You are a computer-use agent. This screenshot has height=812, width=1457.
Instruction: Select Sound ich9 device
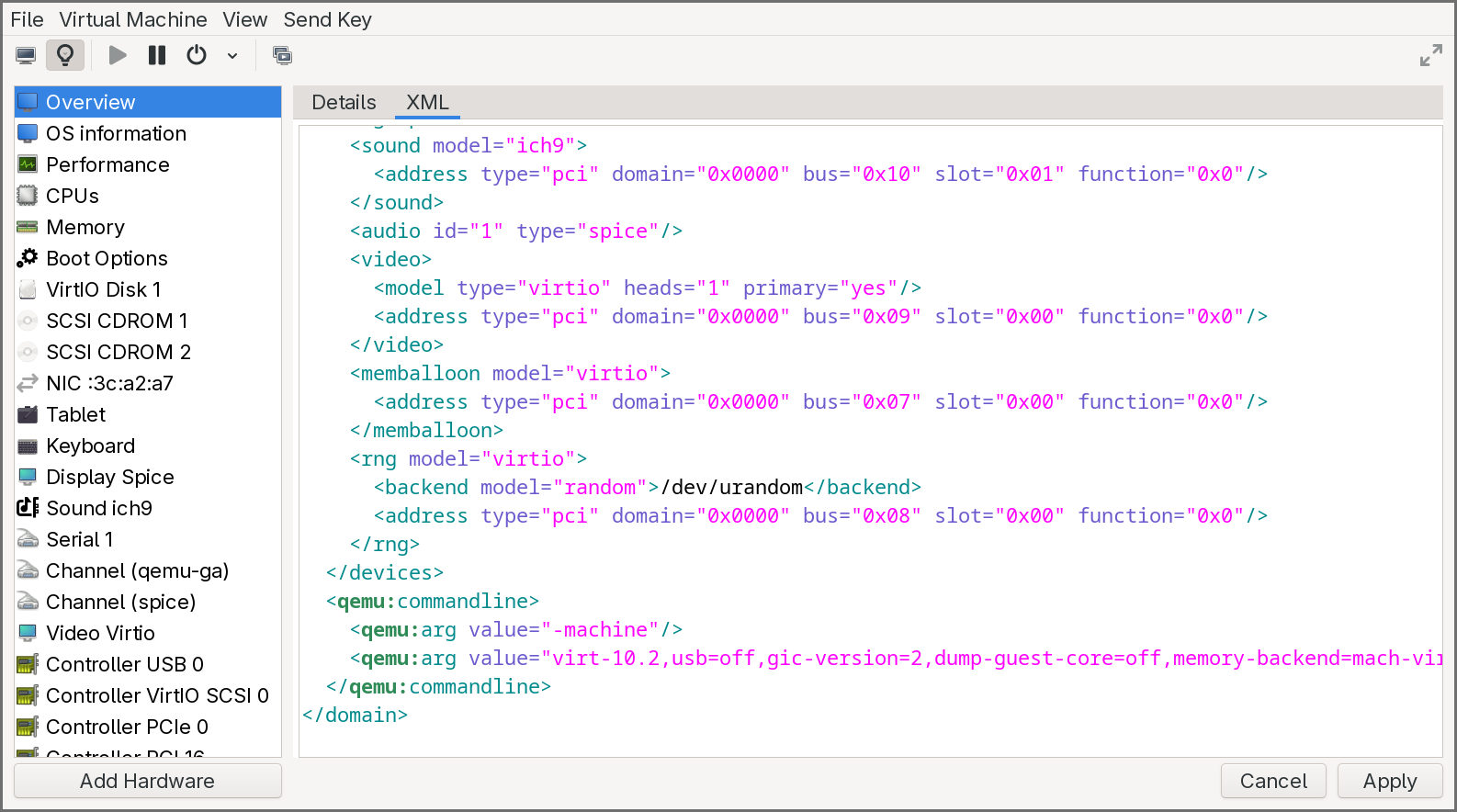coord(99,508)
